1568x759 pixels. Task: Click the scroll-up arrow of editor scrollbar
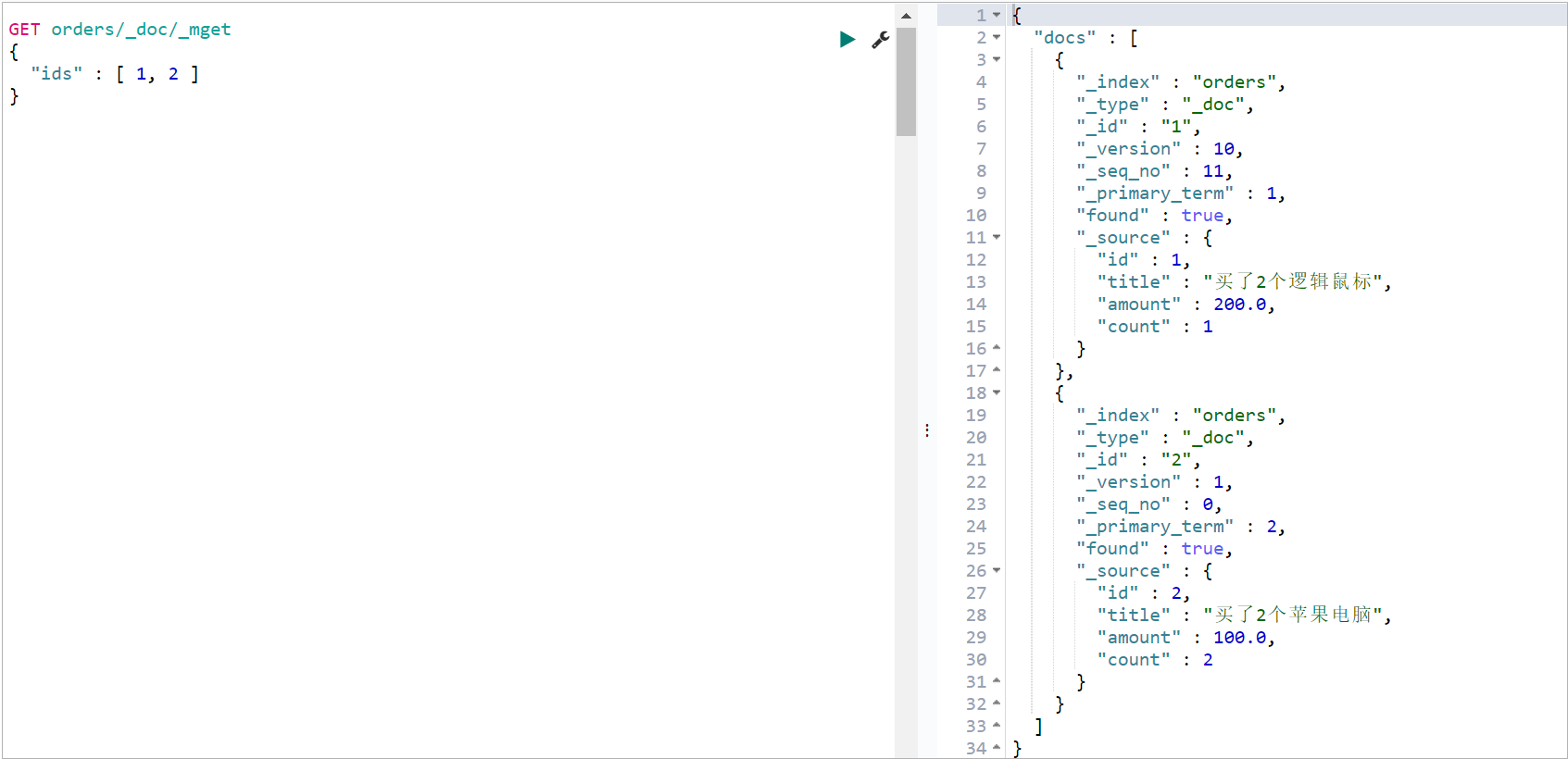906,16
